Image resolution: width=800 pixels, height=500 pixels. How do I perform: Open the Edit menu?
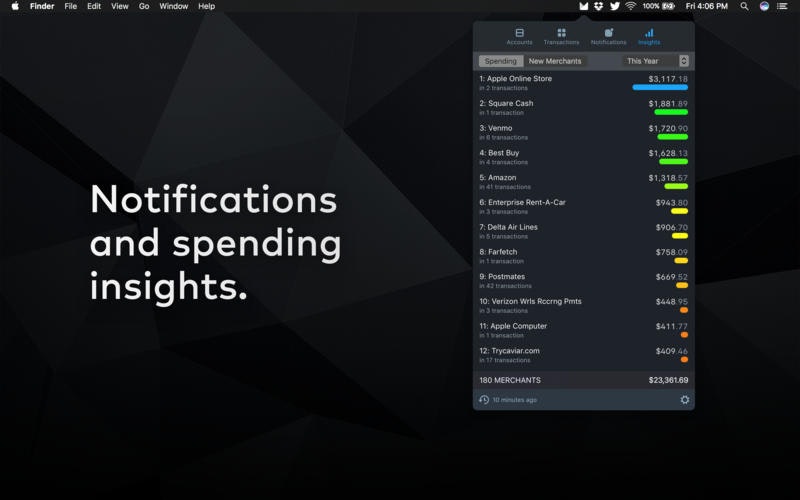pos(94,6)
